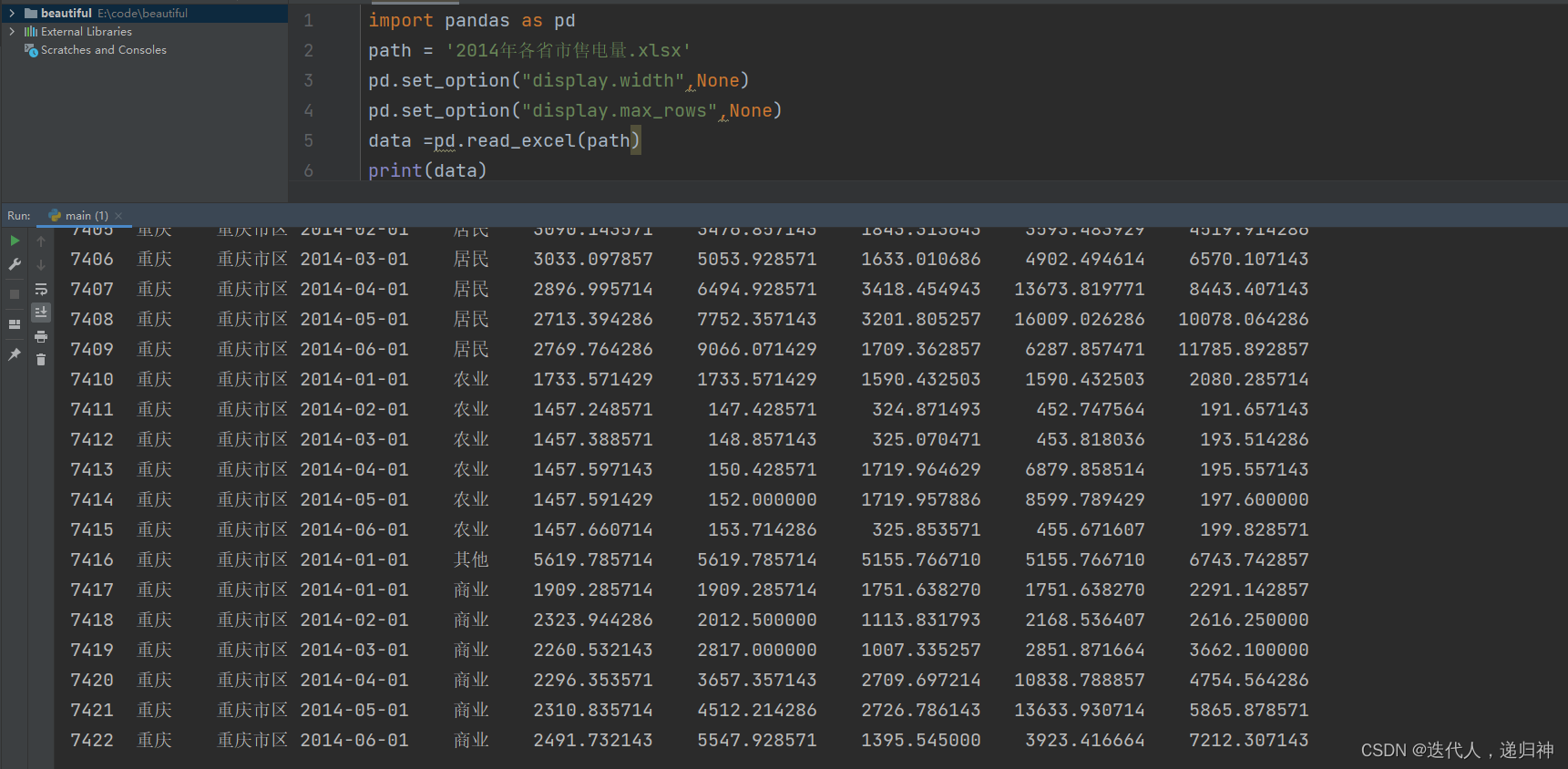Rerun the main script with green play
The width and height of the screenshot is (1568, 769).
tap(15, 241)
